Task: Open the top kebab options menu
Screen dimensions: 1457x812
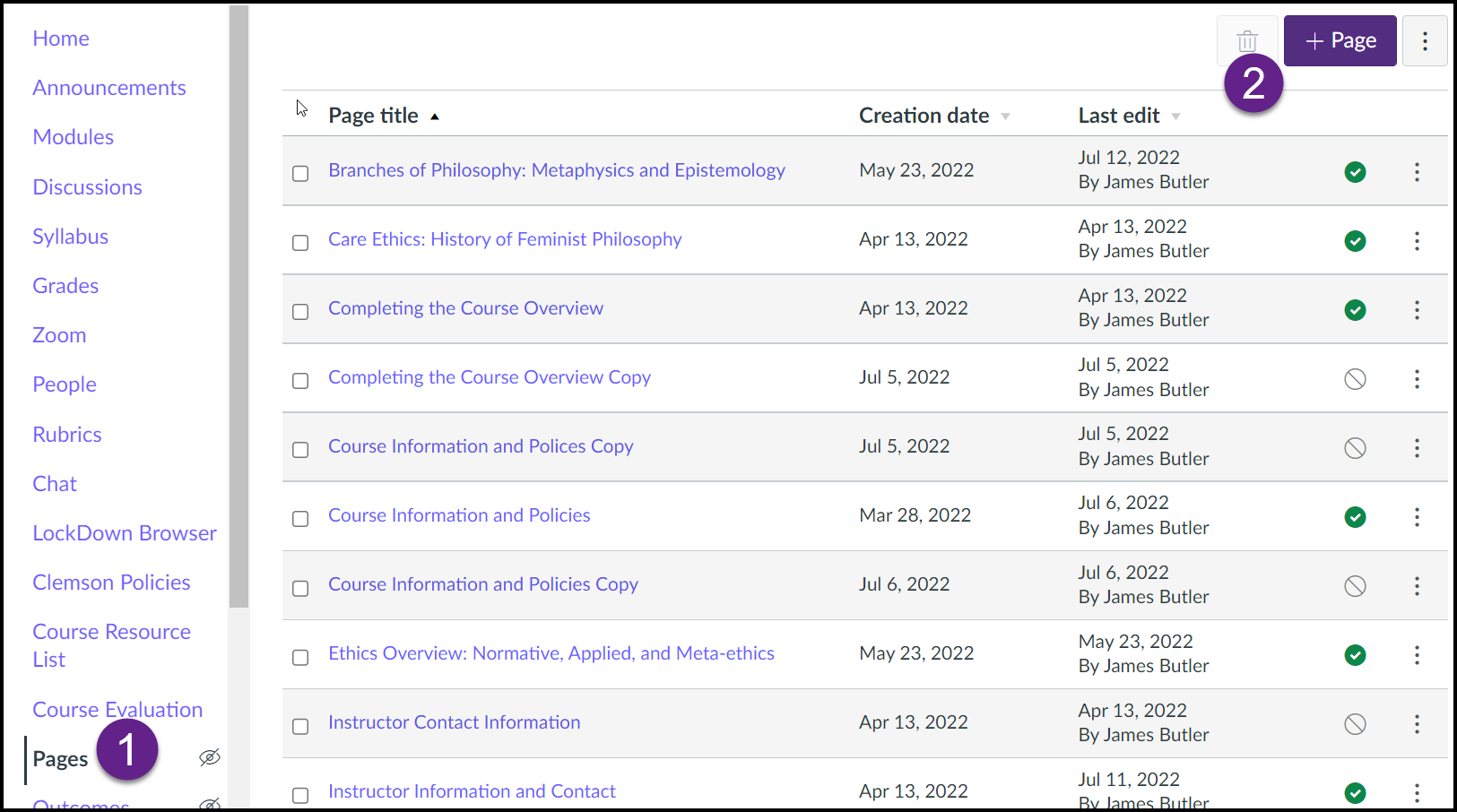Action: tap(1425, 40)
